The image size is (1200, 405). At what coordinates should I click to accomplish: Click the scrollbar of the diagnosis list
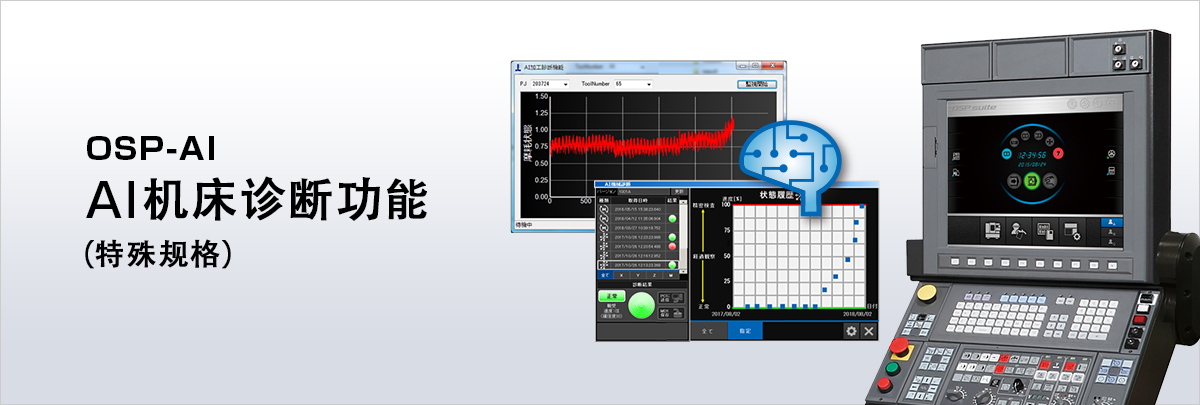coord(684,235)
